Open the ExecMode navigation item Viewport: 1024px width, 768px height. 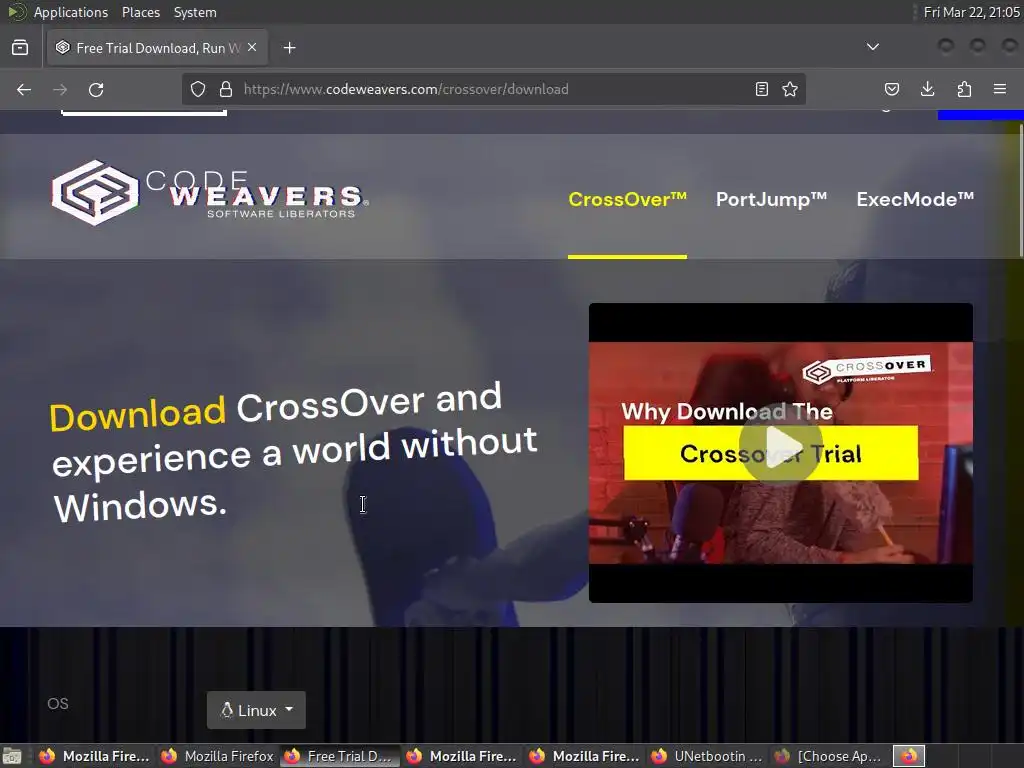point(915,199)
